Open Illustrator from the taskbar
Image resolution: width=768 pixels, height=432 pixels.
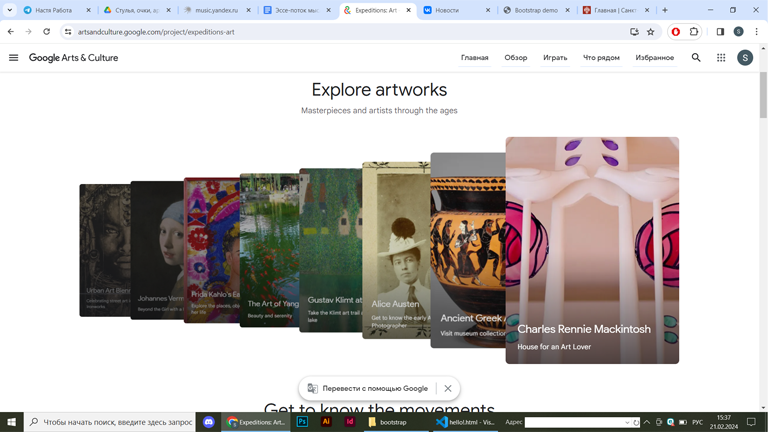[326, 422]
